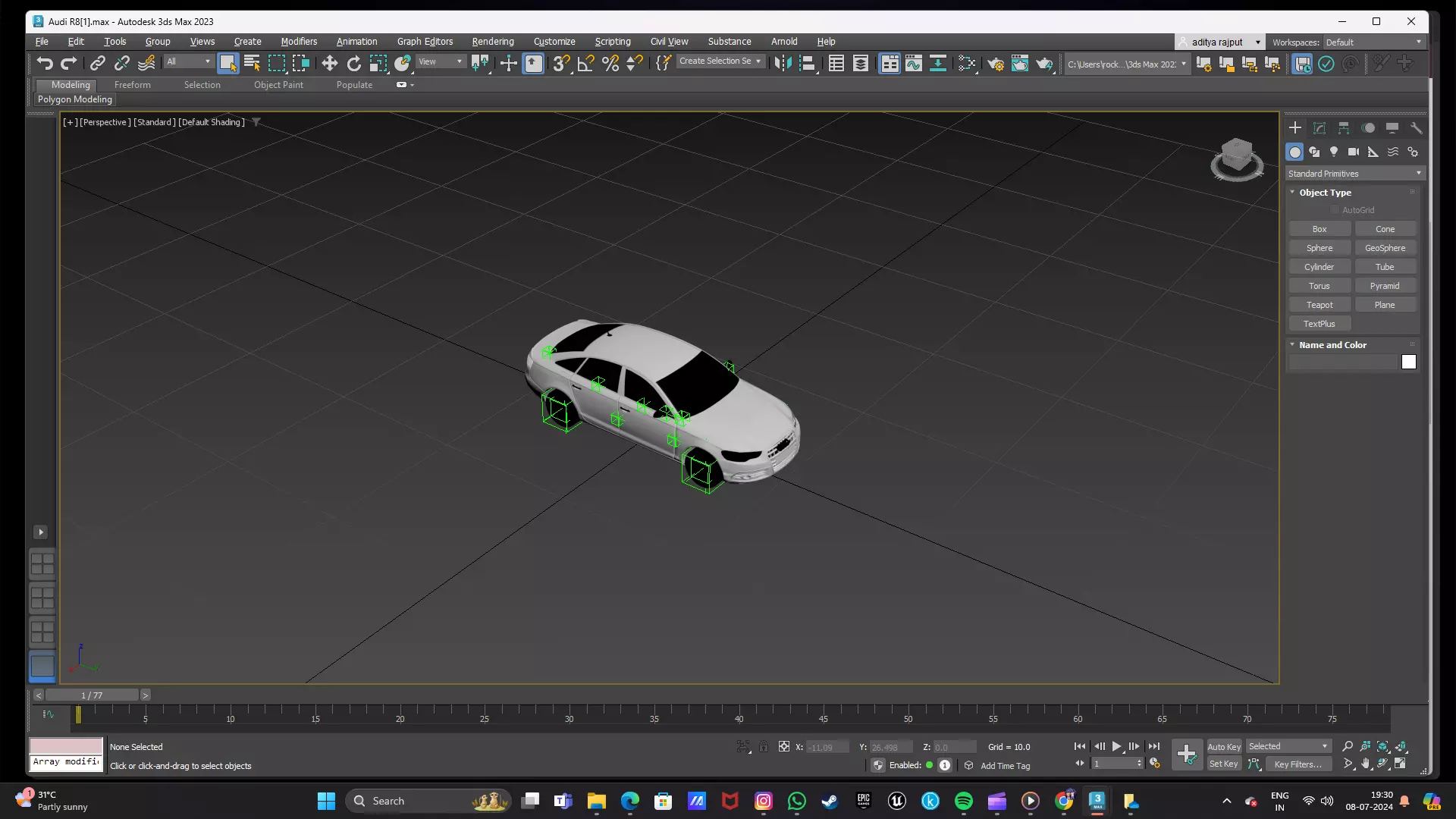The width and height of the screenshot is (1456, 819).
Task: Open the Modify command panel tab
Action: click(x=1319, y=127)
